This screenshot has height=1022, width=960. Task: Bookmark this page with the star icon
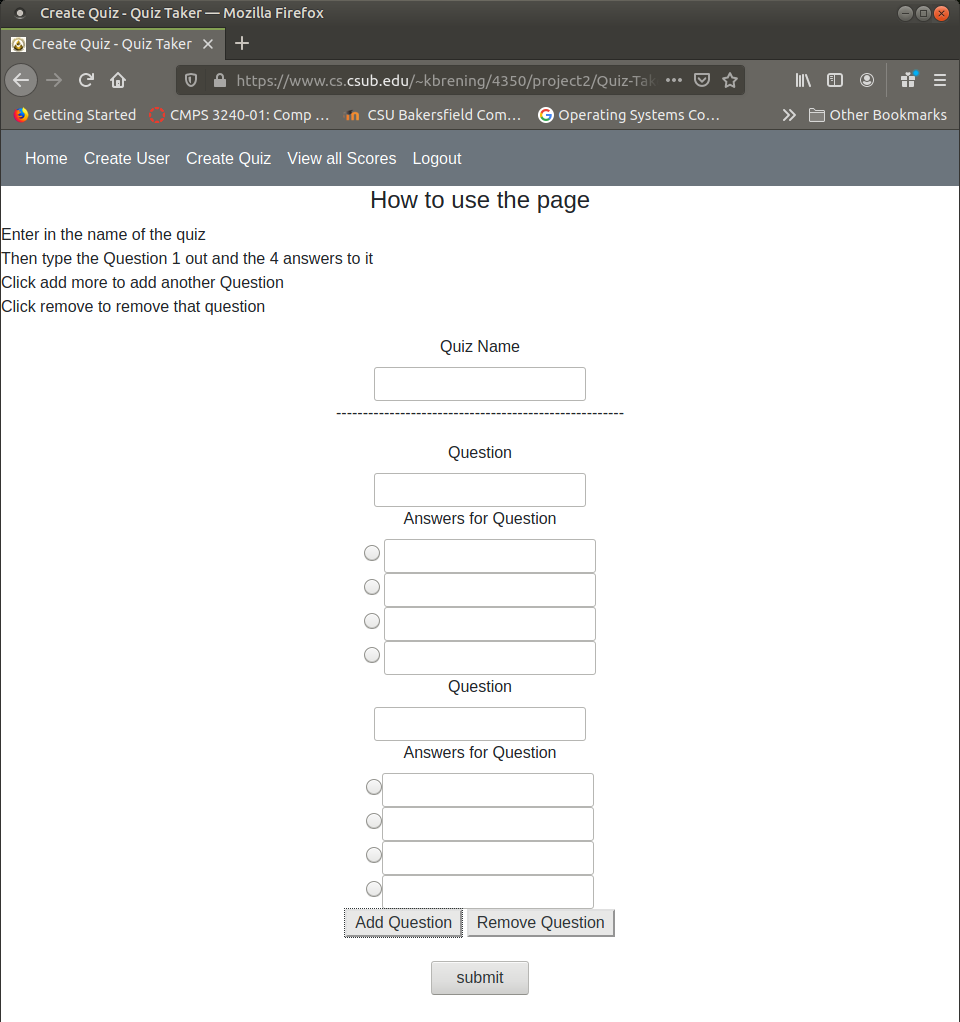[x=730, y=80]
